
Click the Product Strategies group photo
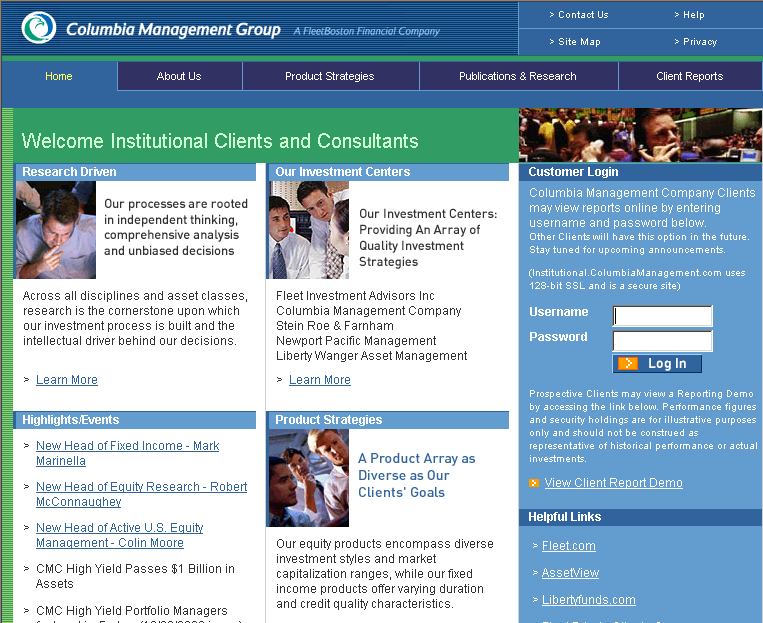(x=309, y=477)
